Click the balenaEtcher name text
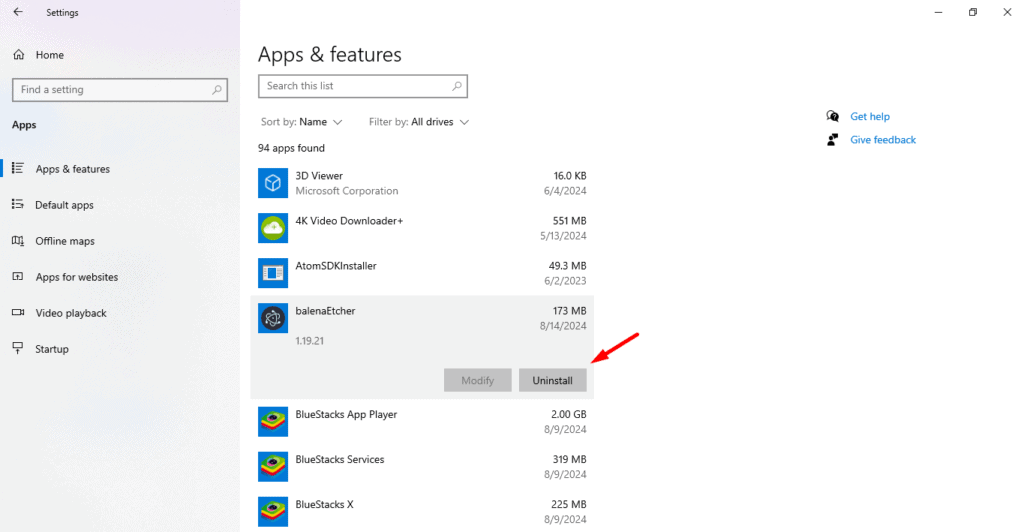Screen dimensions: 1024x532 coord(325,311)
